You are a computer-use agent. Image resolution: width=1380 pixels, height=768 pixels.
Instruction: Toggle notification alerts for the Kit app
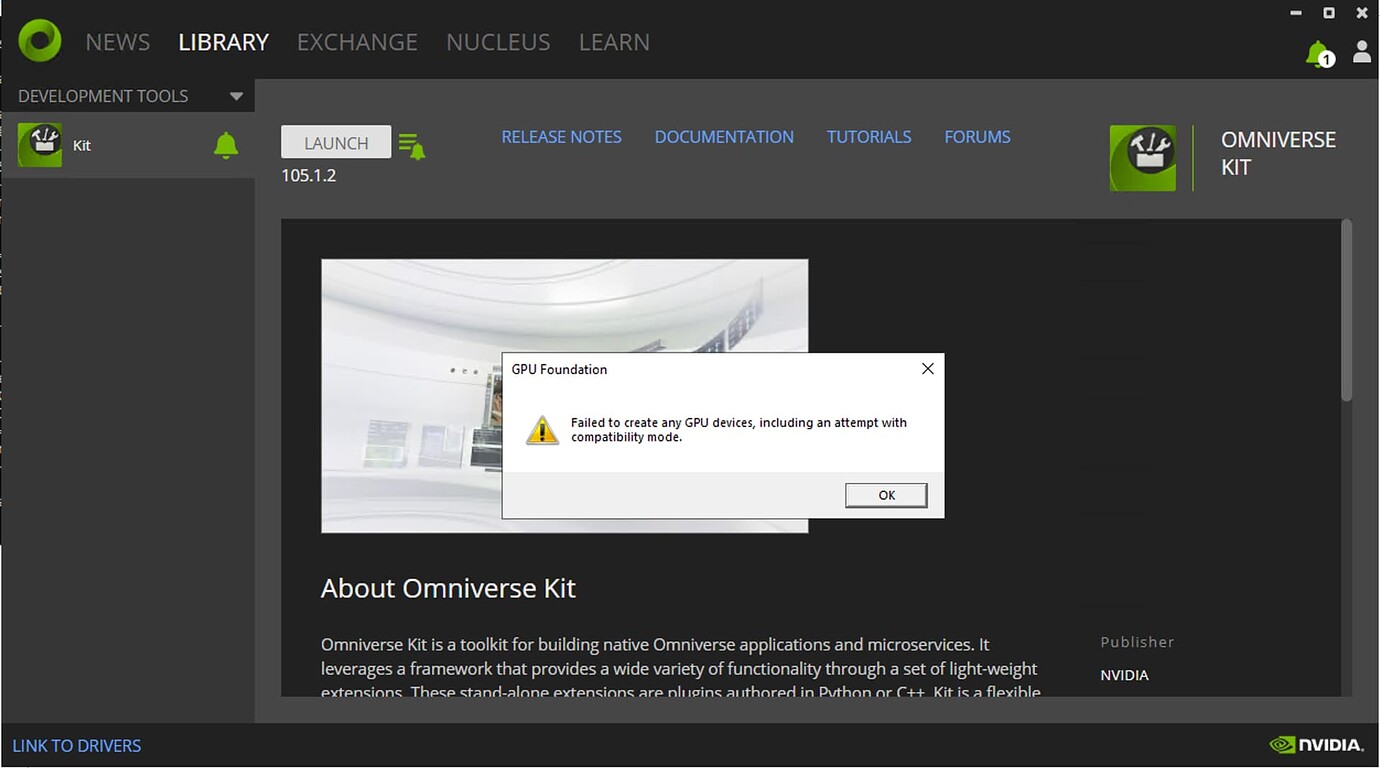(x=225, y=144)
